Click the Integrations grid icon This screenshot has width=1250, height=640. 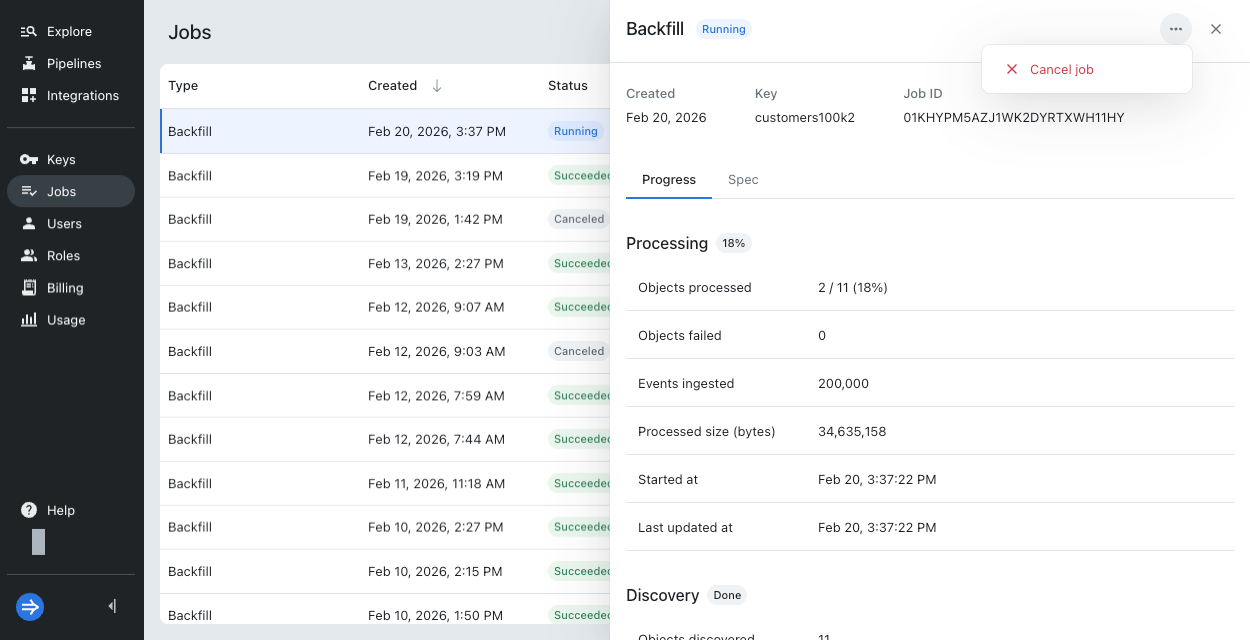click(29, 96)
